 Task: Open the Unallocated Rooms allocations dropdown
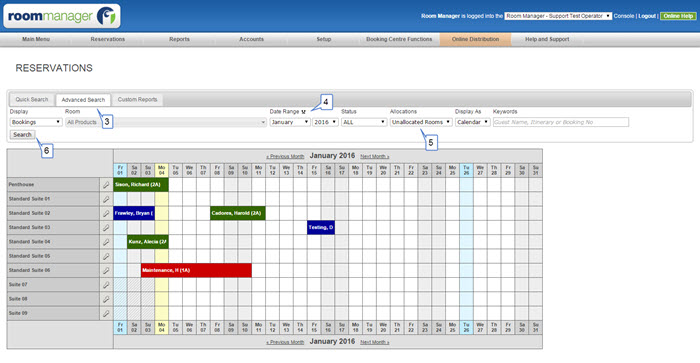[421, 122]
